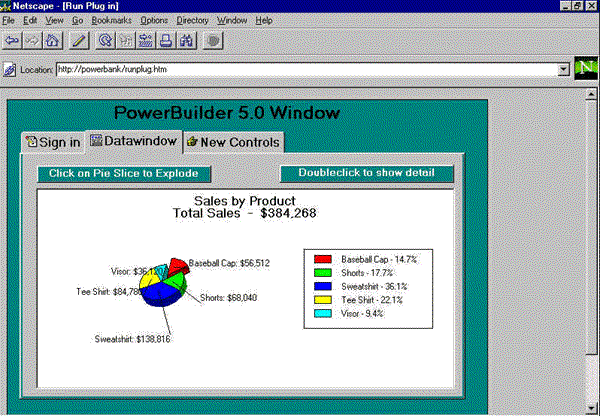Click the 'Doubleclick to show detail' button
Screen dimensions: 600x416
click(367, 173)
